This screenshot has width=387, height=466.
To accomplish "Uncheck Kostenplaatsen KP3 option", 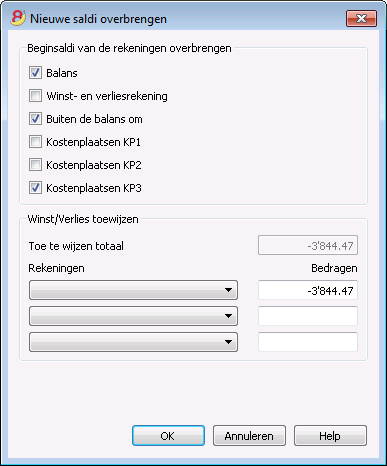I will (35, 188).
